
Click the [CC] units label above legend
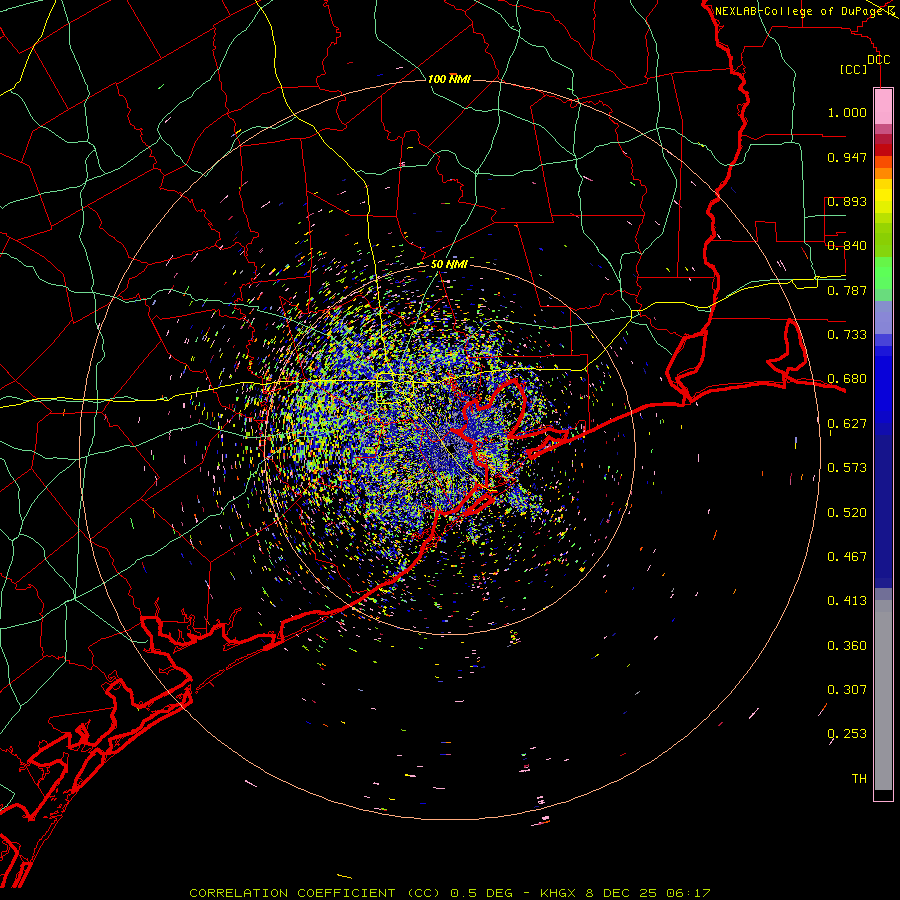tap(854, 69)
